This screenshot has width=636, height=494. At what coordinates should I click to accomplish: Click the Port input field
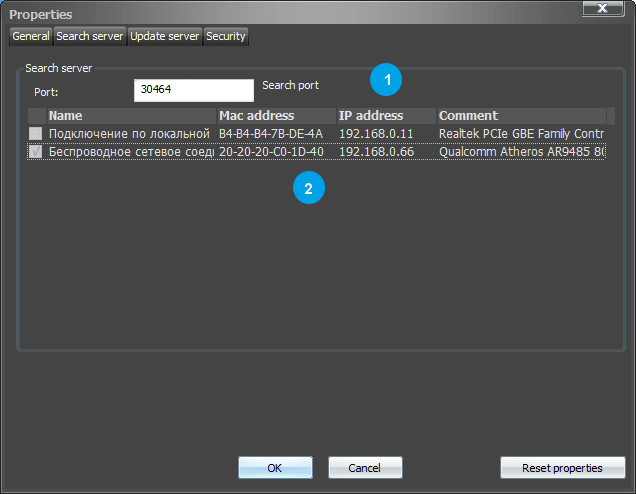(194, 90)
